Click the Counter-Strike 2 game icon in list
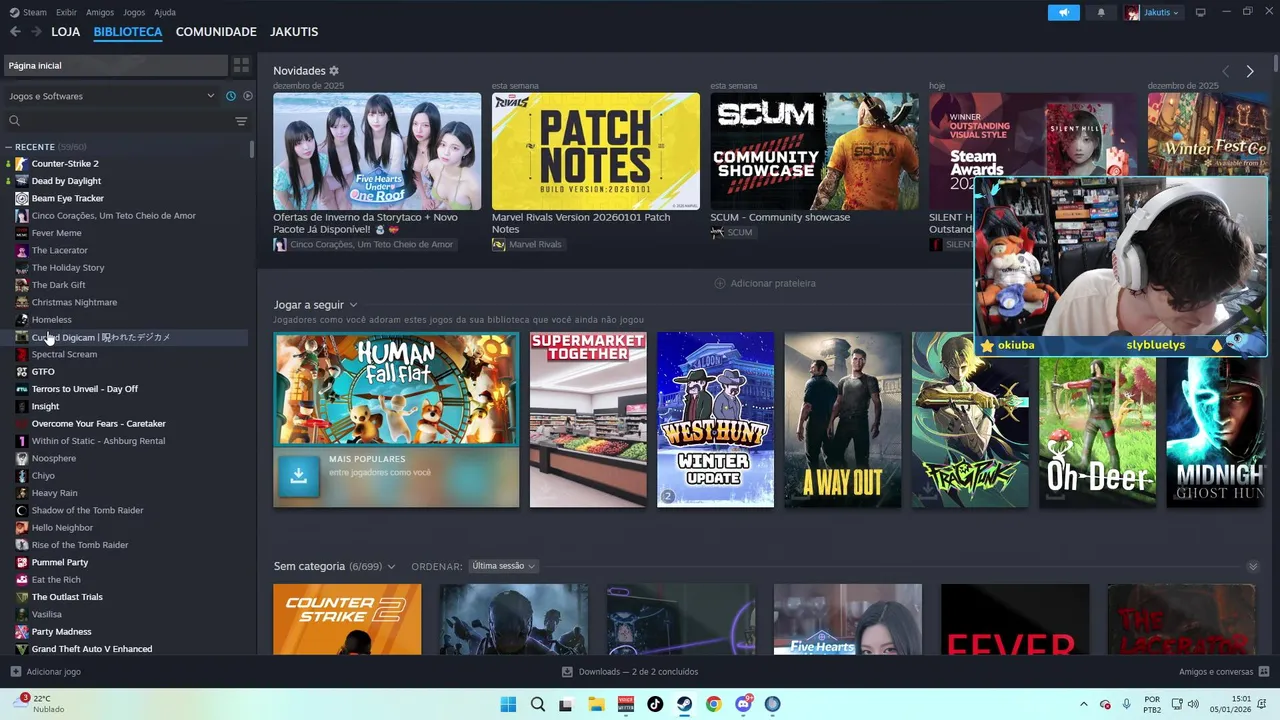1280x720 pixels. (22, 164)
